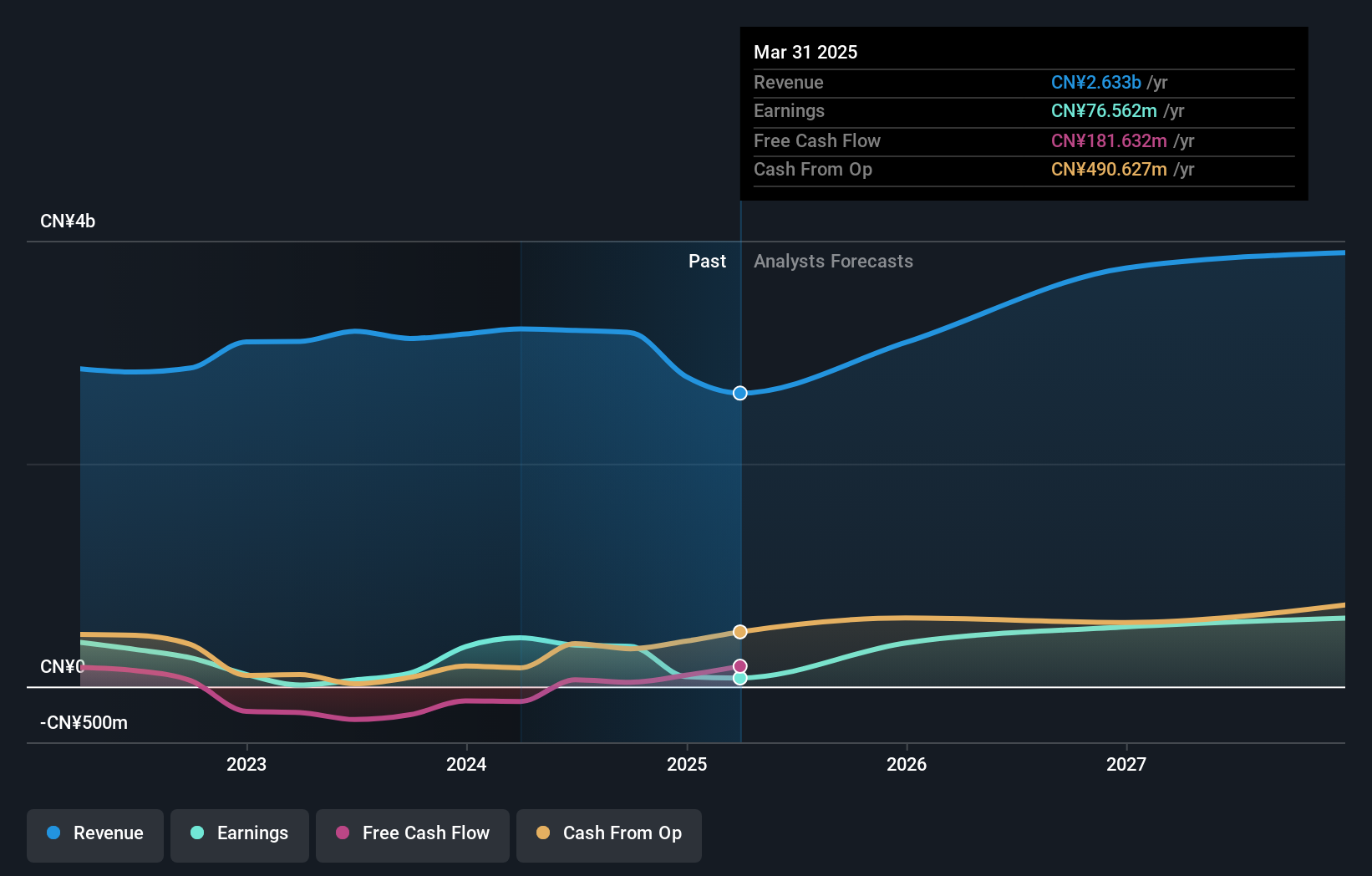
Task: Click the 'Past' section label
Action: click(x=707, y=262)
